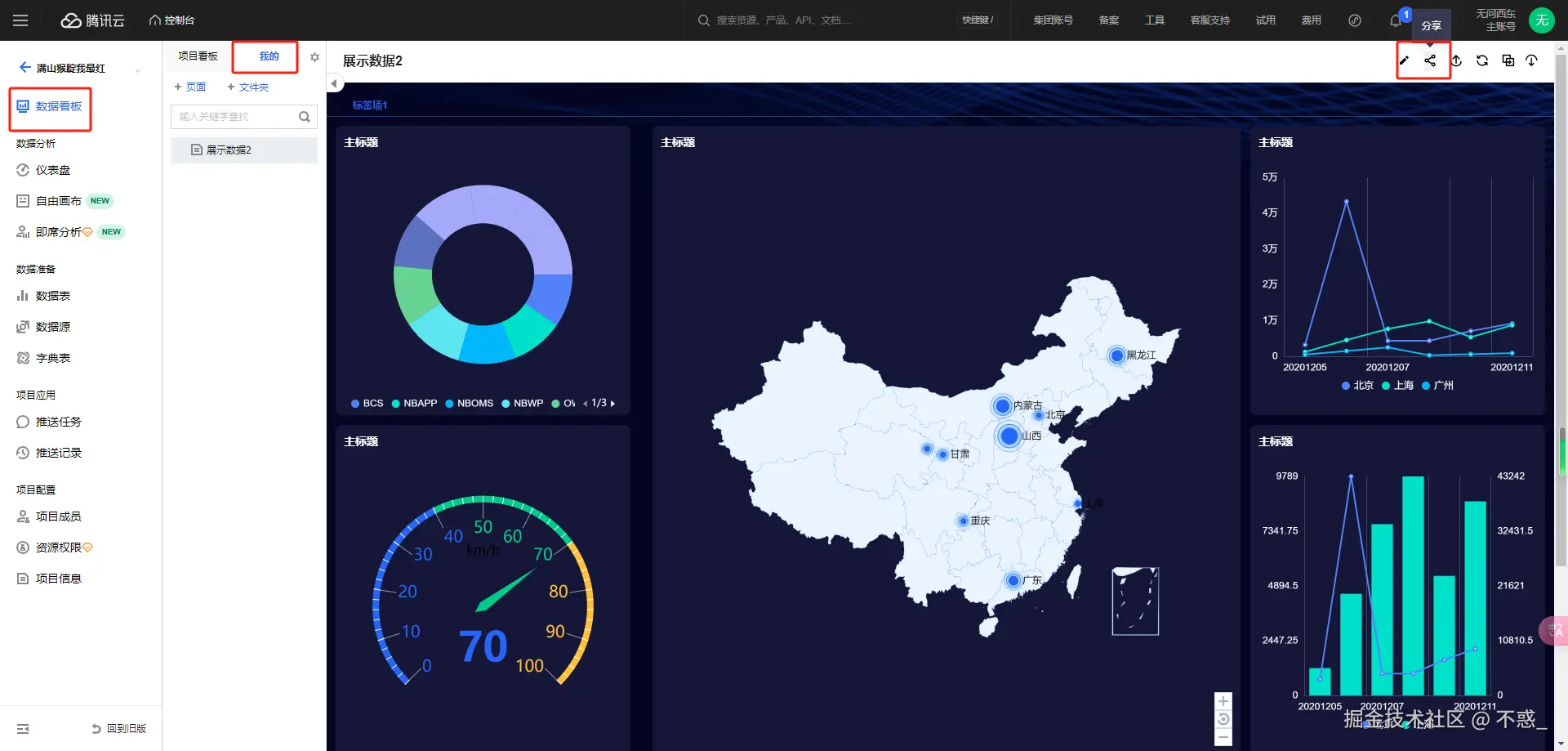Open 即席分析 in the sidebar
Screen dimensions: 1568x751
click(55, 232)
